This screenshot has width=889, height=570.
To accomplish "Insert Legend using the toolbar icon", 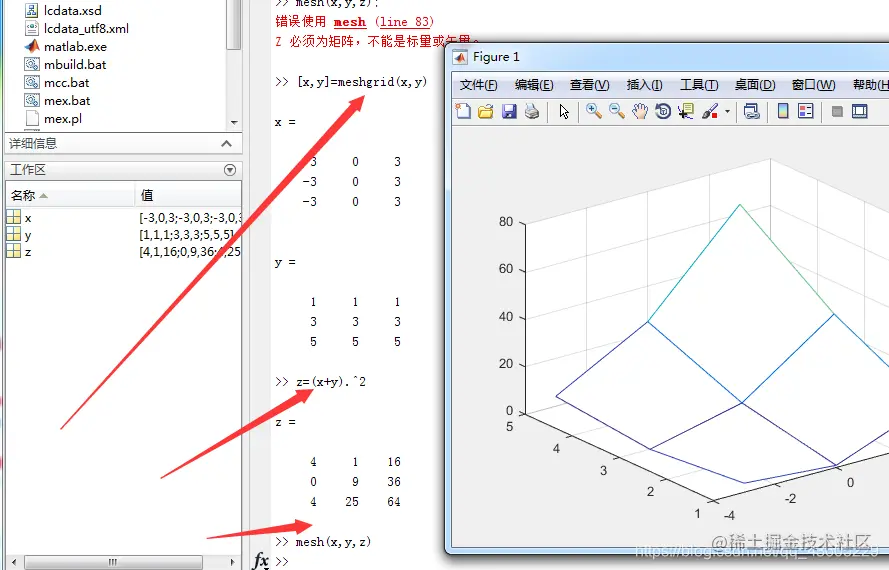I will point(806,111).
